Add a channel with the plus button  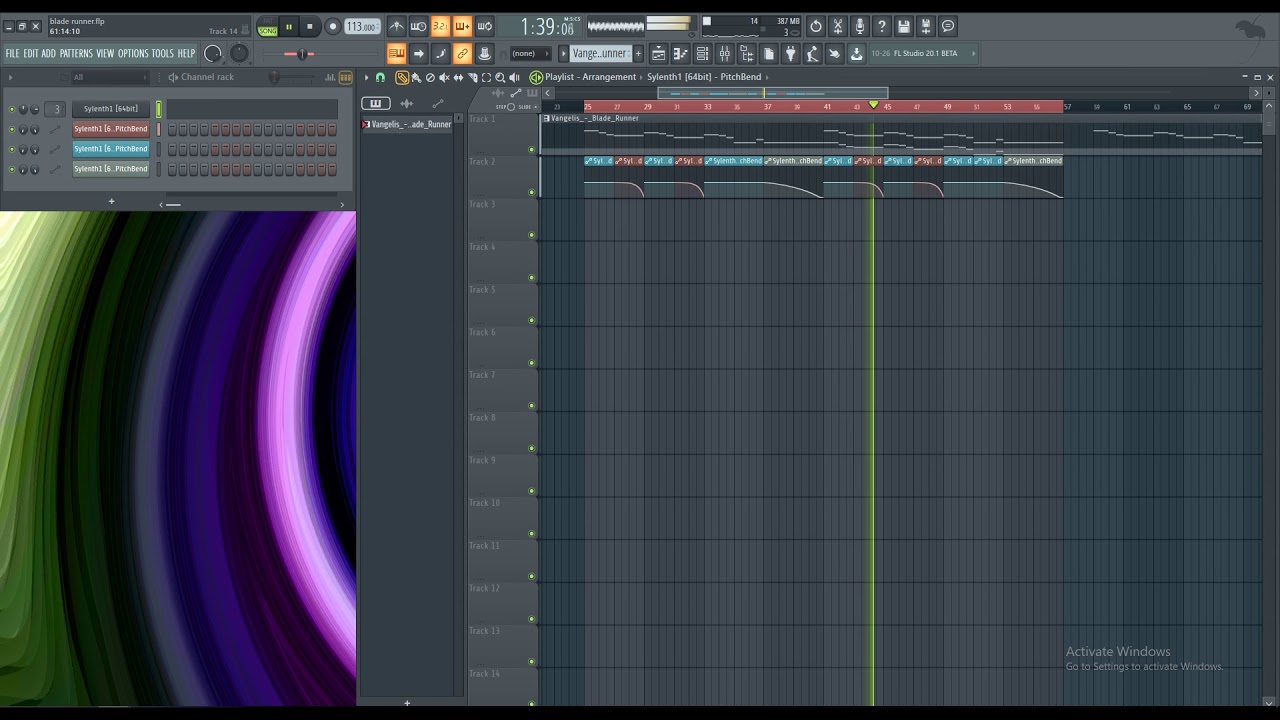[x=111, y=201]
